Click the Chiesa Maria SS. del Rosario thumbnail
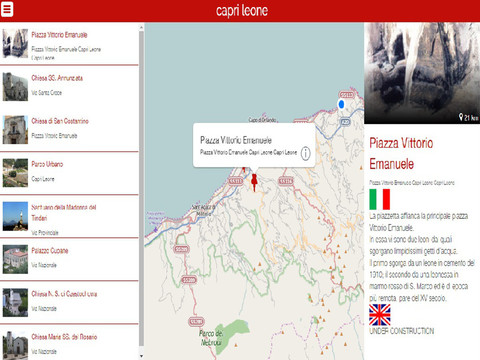480x360 pixels. tap(15, 345)
